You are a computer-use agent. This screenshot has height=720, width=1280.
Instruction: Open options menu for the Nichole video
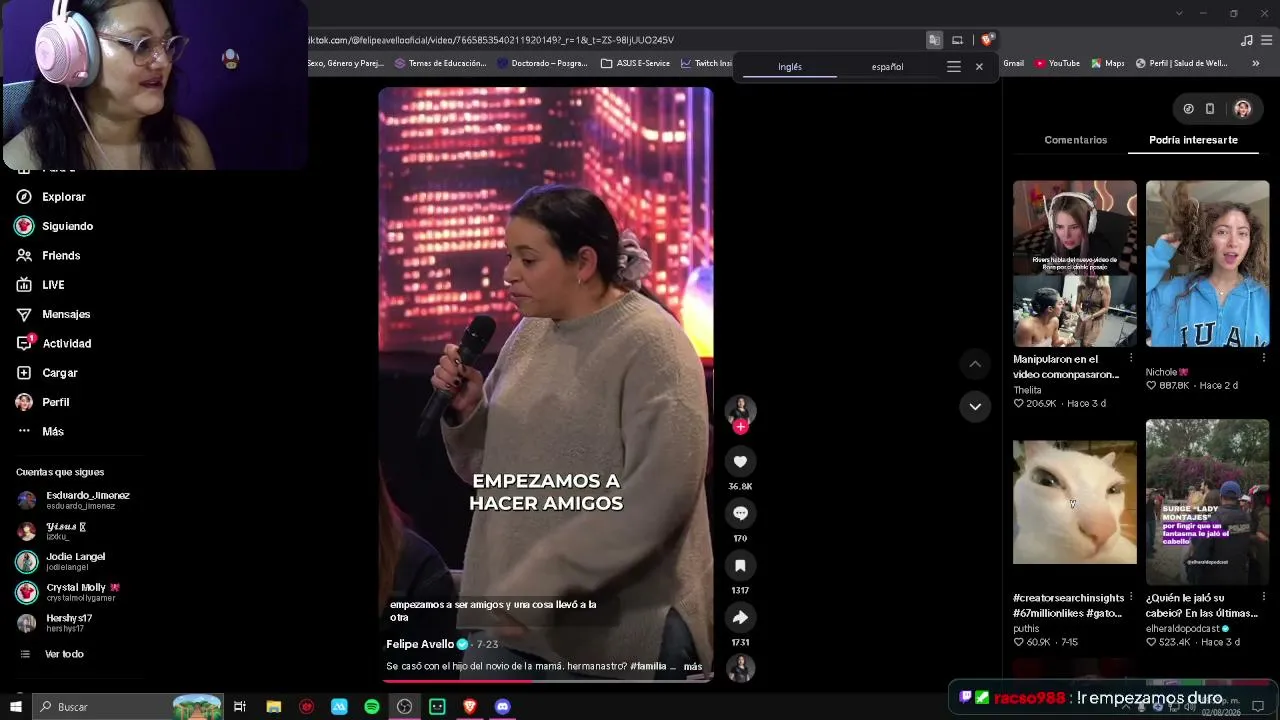point(1264,358)
